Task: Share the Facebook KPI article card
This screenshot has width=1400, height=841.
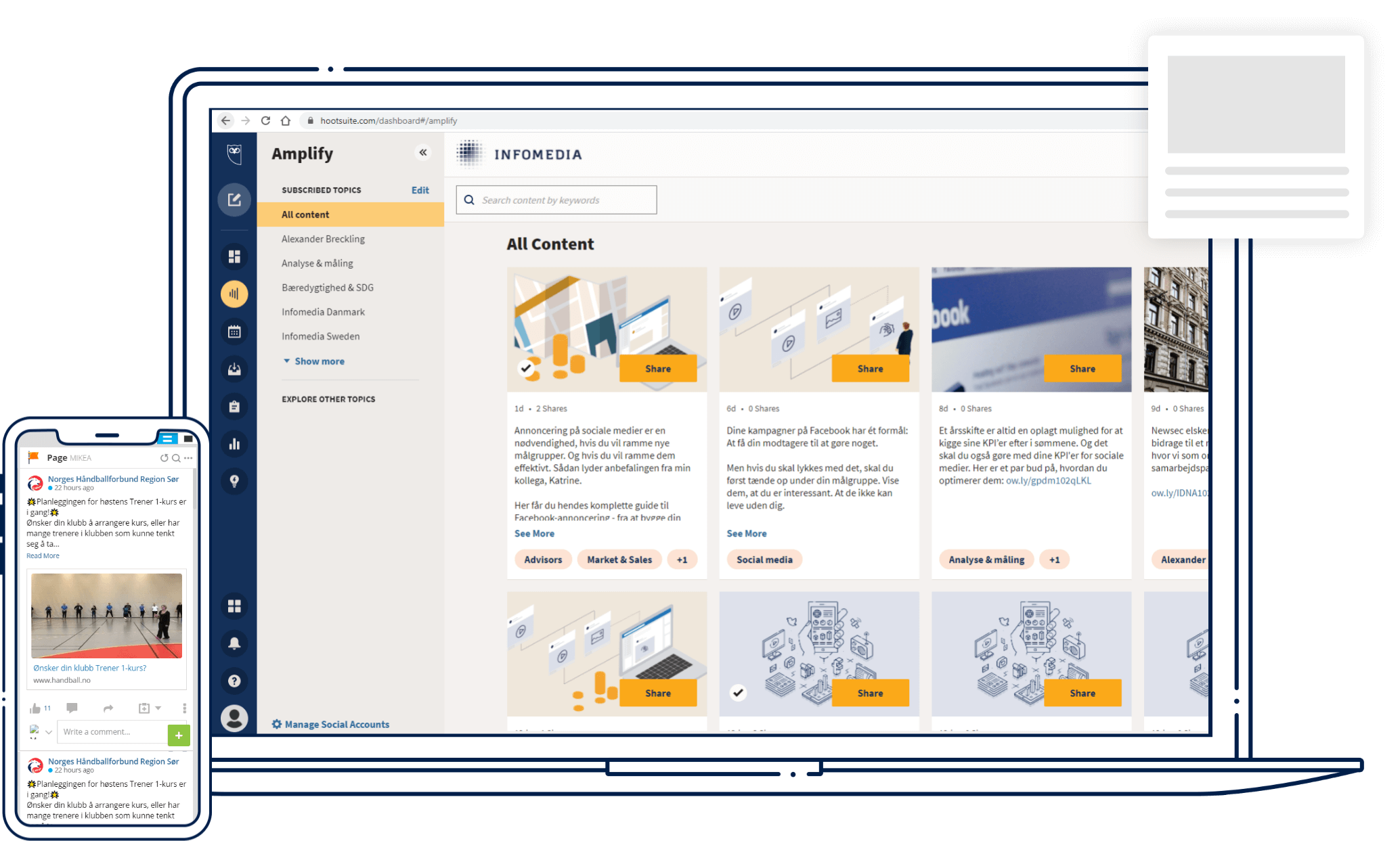Action: tap(1082, 369)
